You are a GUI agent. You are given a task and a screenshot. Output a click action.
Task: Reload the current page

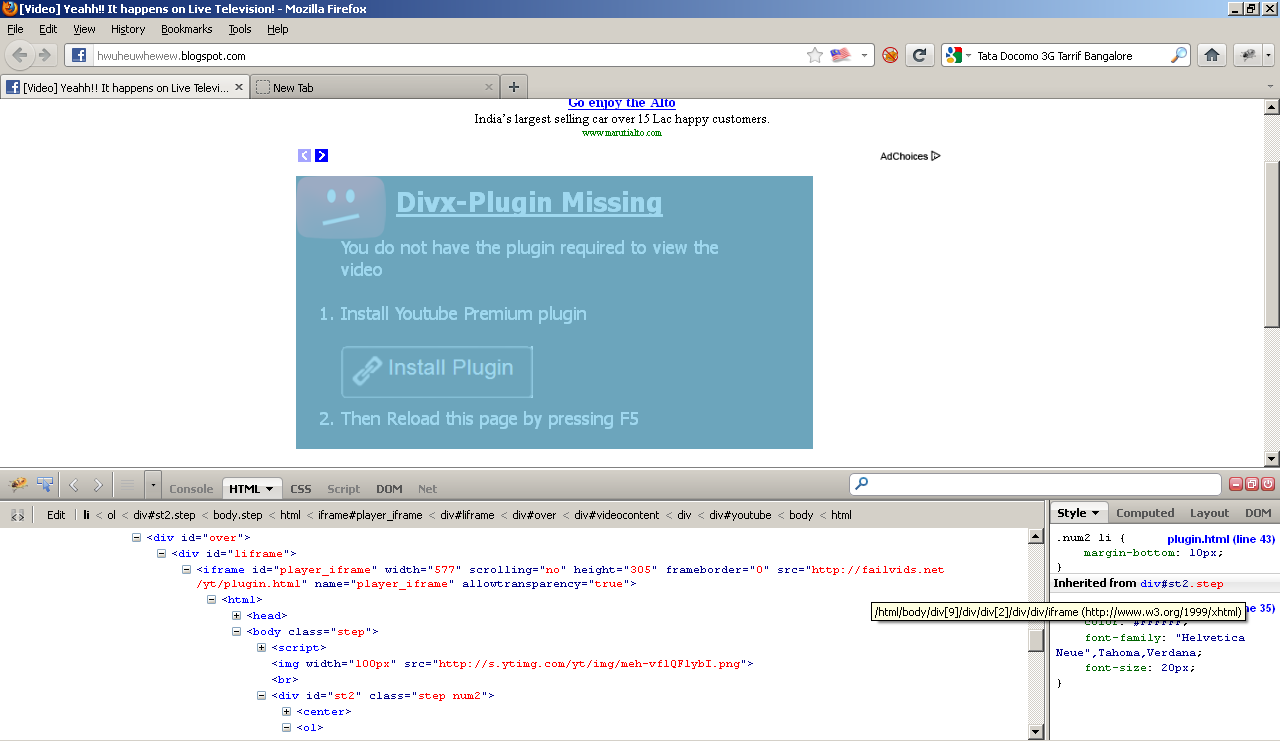pyautogui.click(x=919, y=56)
